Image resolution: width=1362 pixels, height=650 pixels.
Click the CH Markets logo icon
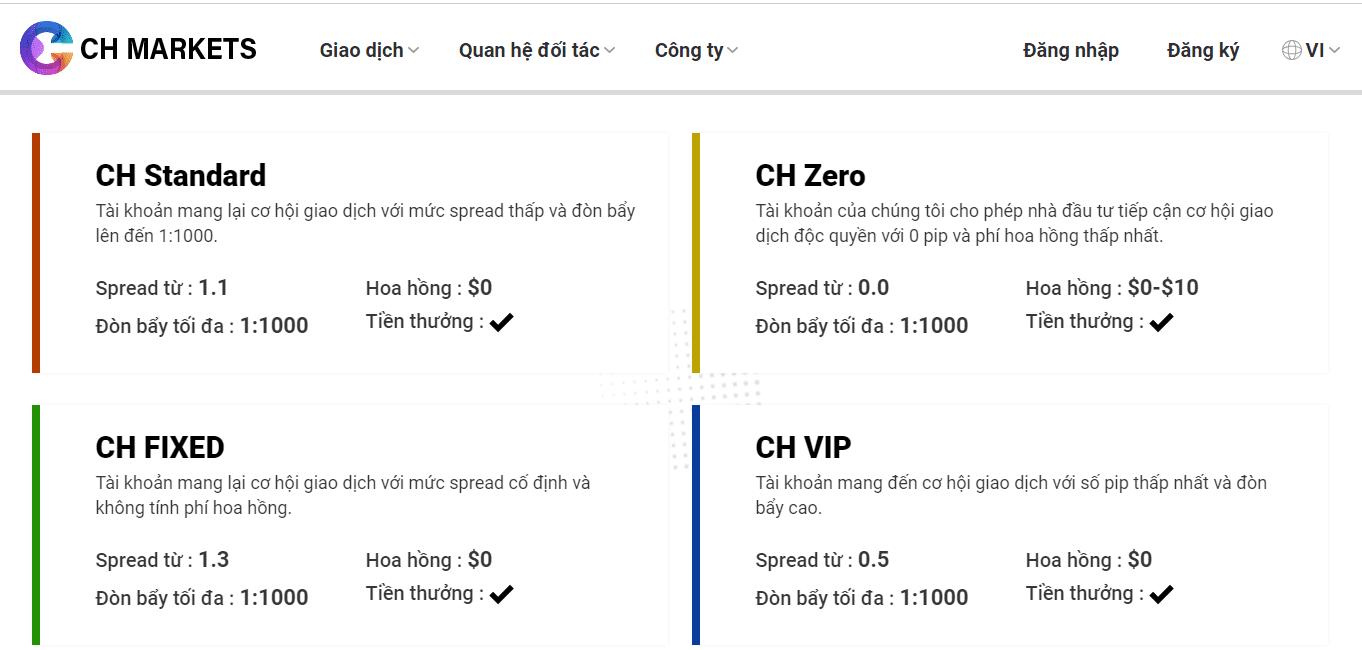(x=47, y=48)
